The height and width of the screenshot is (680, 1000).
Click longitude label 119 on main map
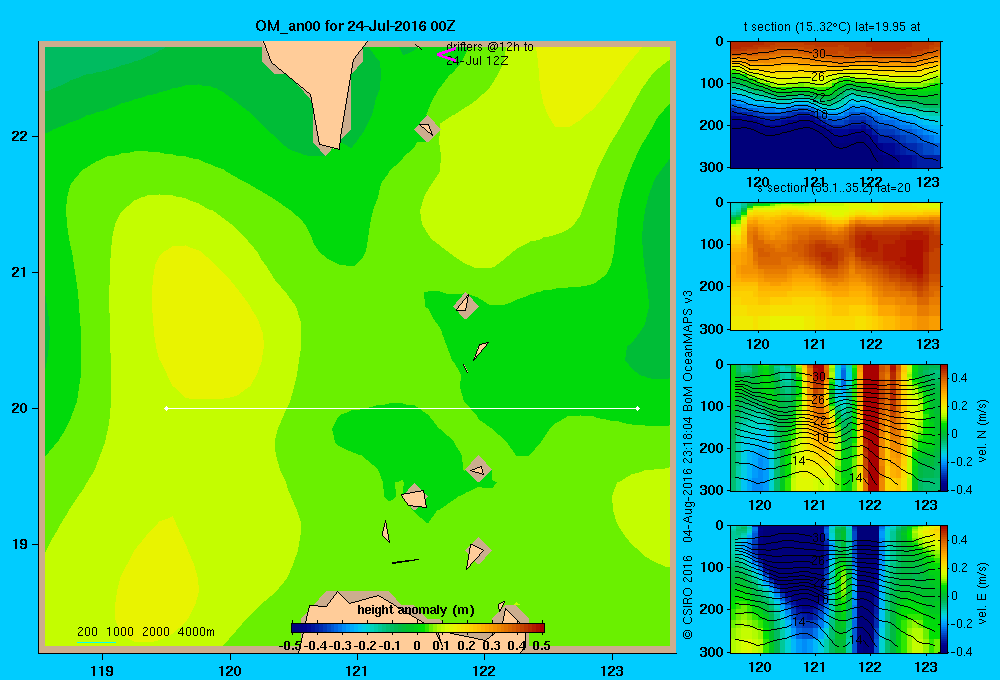102,670
